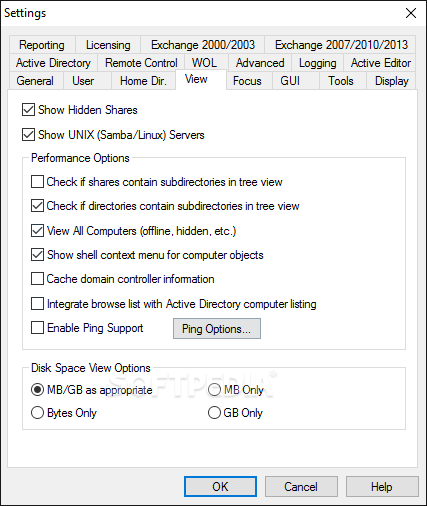Go to Active Directory tab
Image resolution: width=427 pixels, height=506 pixels.
coord(53,63)
